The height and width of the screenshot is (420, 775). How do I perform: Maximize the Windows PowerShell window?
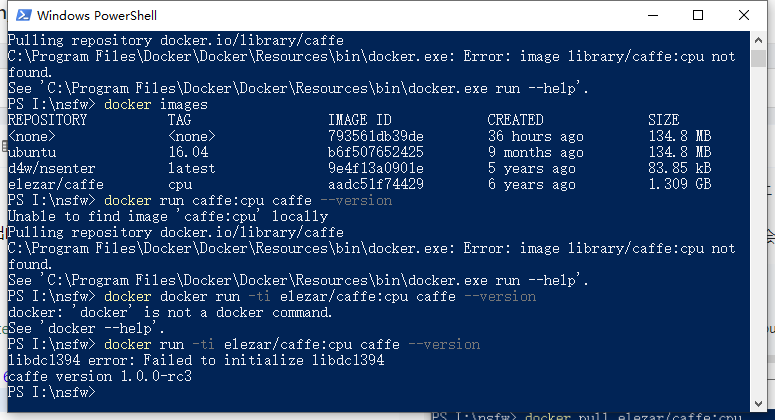pos(698,15)
